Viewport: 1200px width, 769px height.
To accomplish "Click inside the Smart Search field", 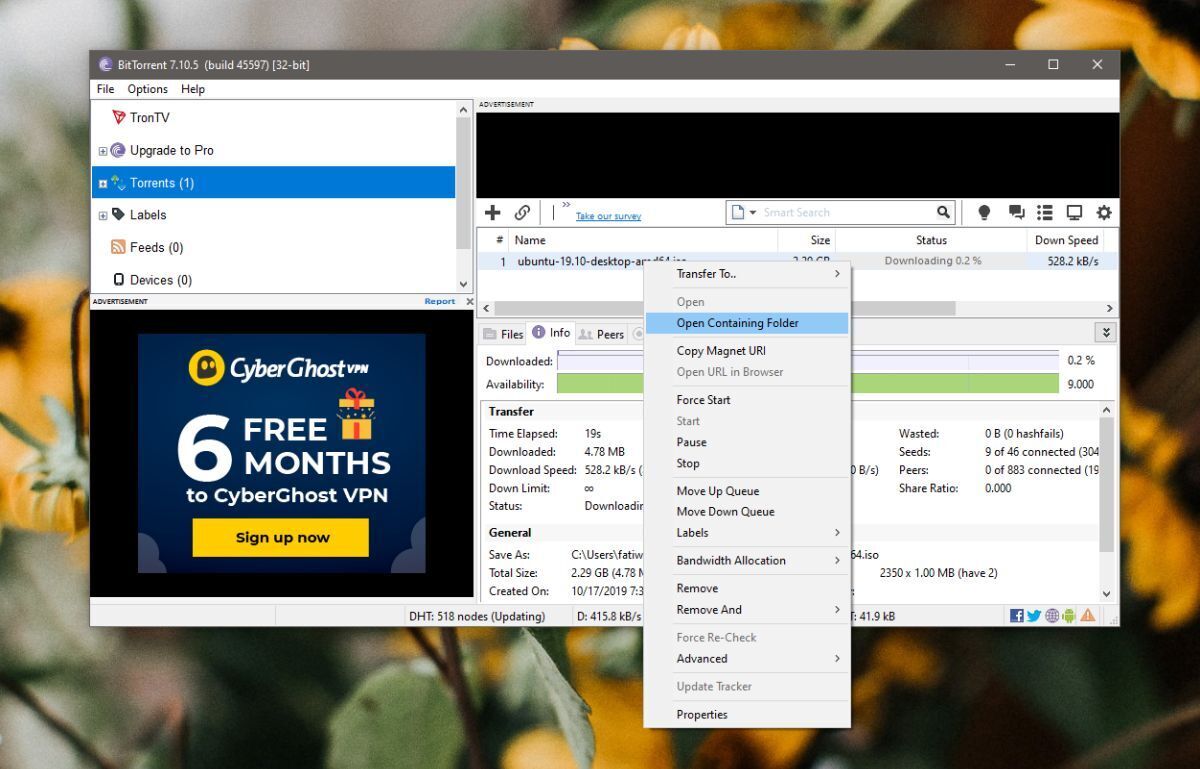I will pyautogui.click(x=847, y=212).
